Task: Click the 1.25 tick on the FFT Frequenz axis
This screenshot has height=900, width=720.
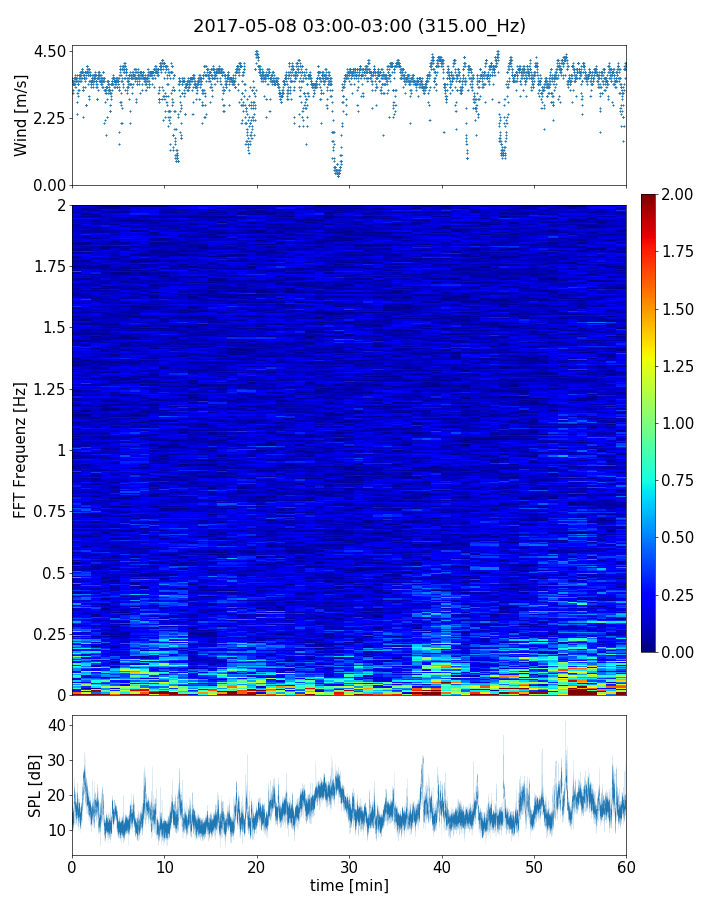Action: coord(48,389)
